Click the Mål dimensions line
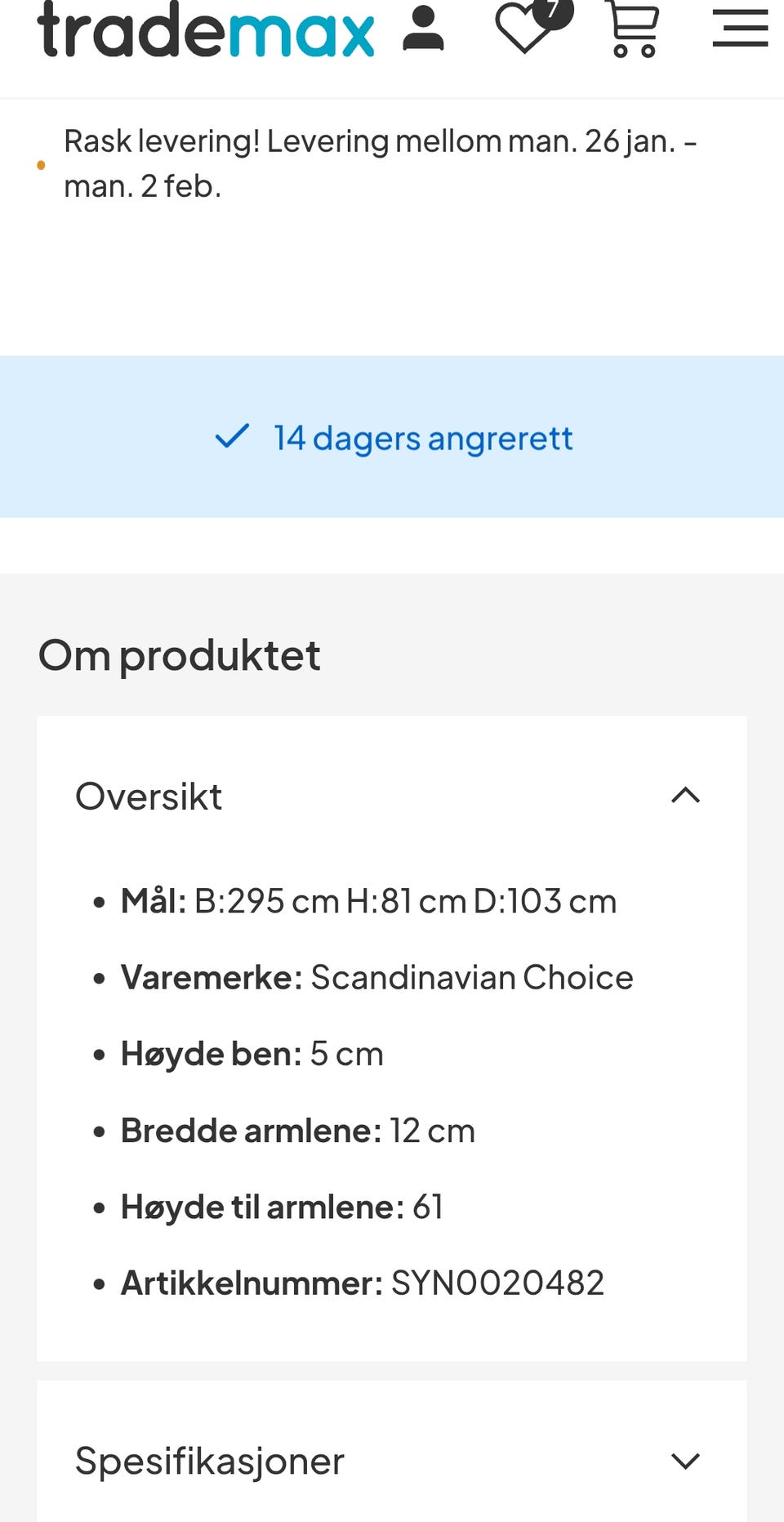This screenshot has width=784, height=1522. (x=368, y=899)
